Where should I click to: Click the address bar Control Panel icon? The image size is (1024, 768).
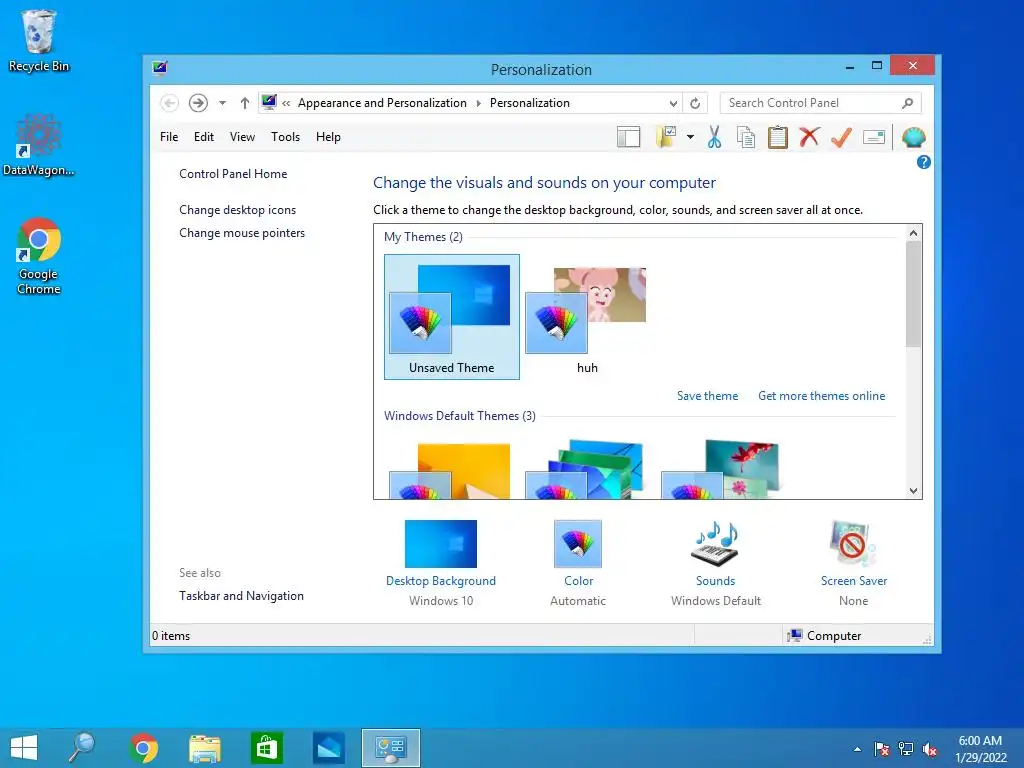[269, 102]
